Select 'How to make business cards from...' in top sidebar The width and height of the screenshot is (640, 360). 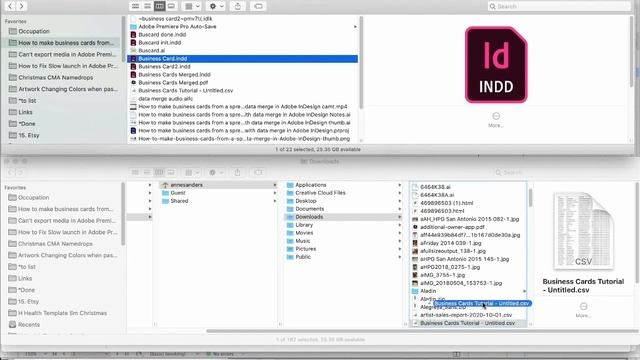coord(61,42)
